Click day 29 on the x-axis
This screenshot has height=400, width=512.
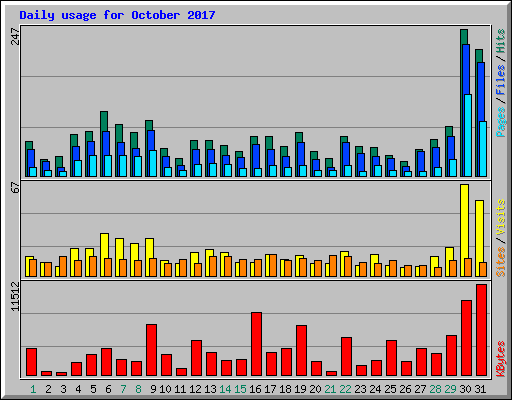pyautogui.click(x=450, y=389)
